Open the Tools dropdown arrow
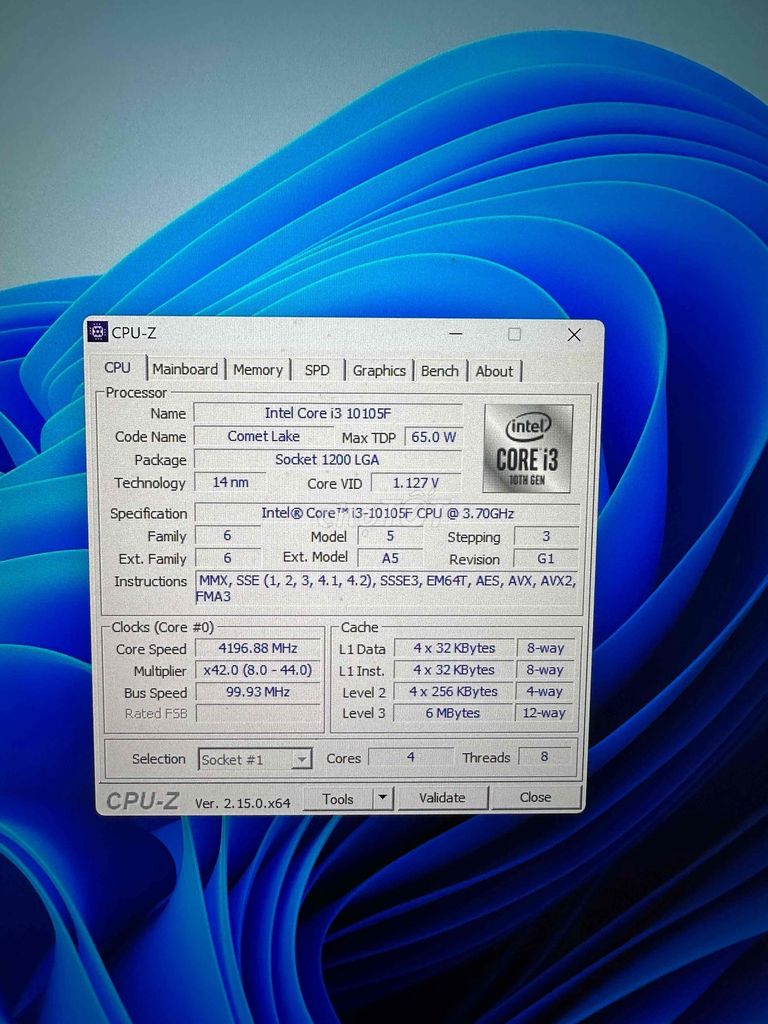Image resolution: width=768 pixels, height=1024 pixels. click(x=383, y=798)
